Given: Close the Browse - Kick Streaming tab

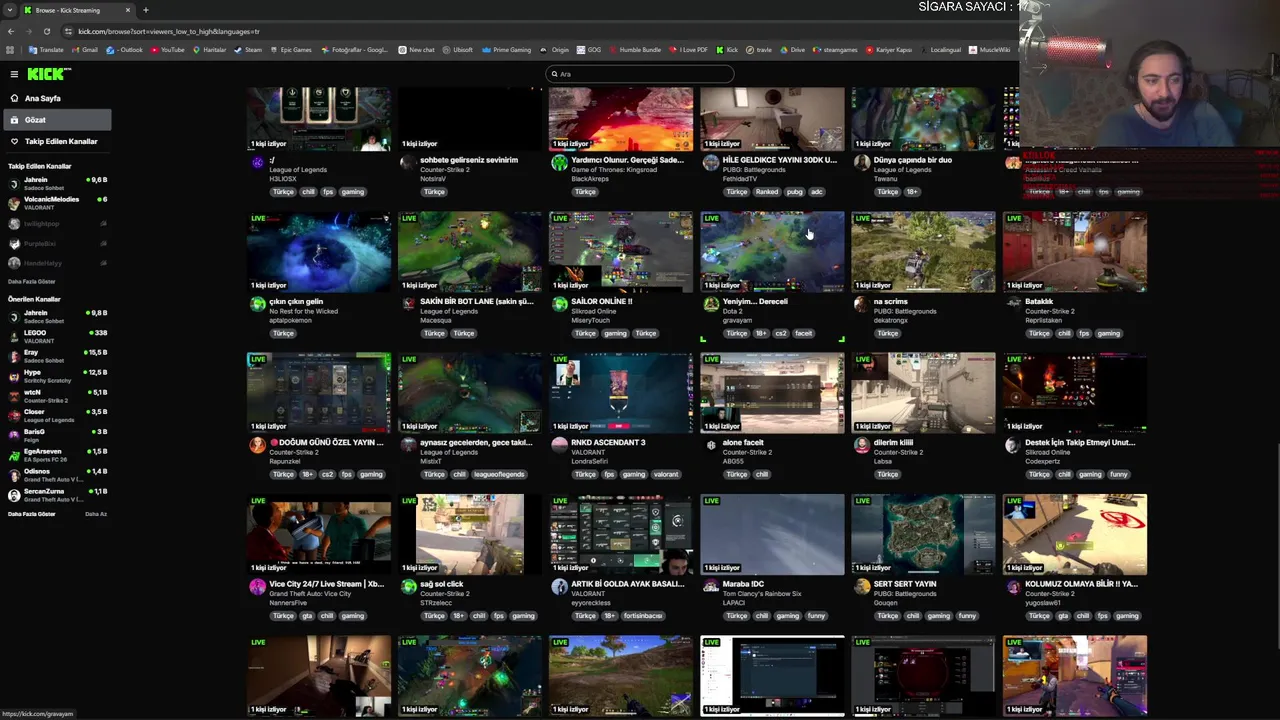Looking at the screenshot, I should point(128,10).
